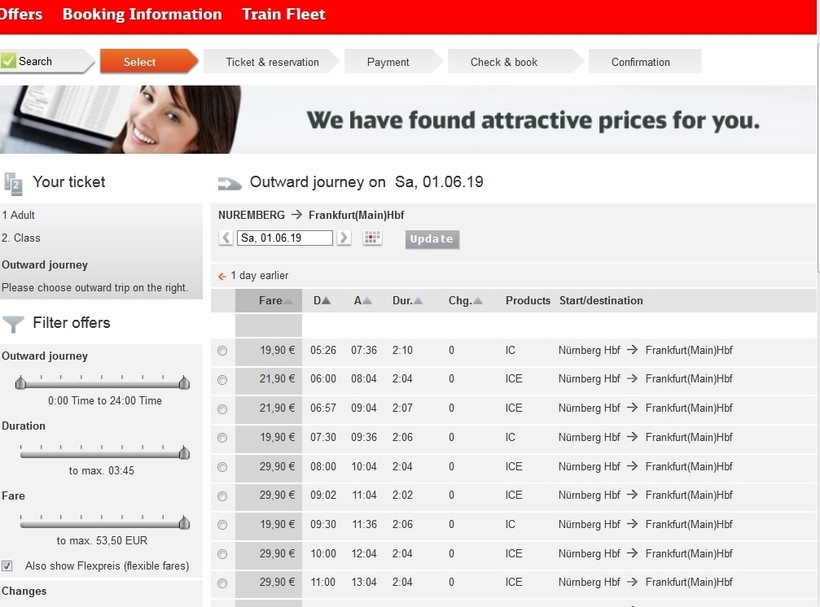This screenshot has height=607, width=820.
Task: Select the 08:00 ICE train for 29,90 €
Action: coord(222,467)
